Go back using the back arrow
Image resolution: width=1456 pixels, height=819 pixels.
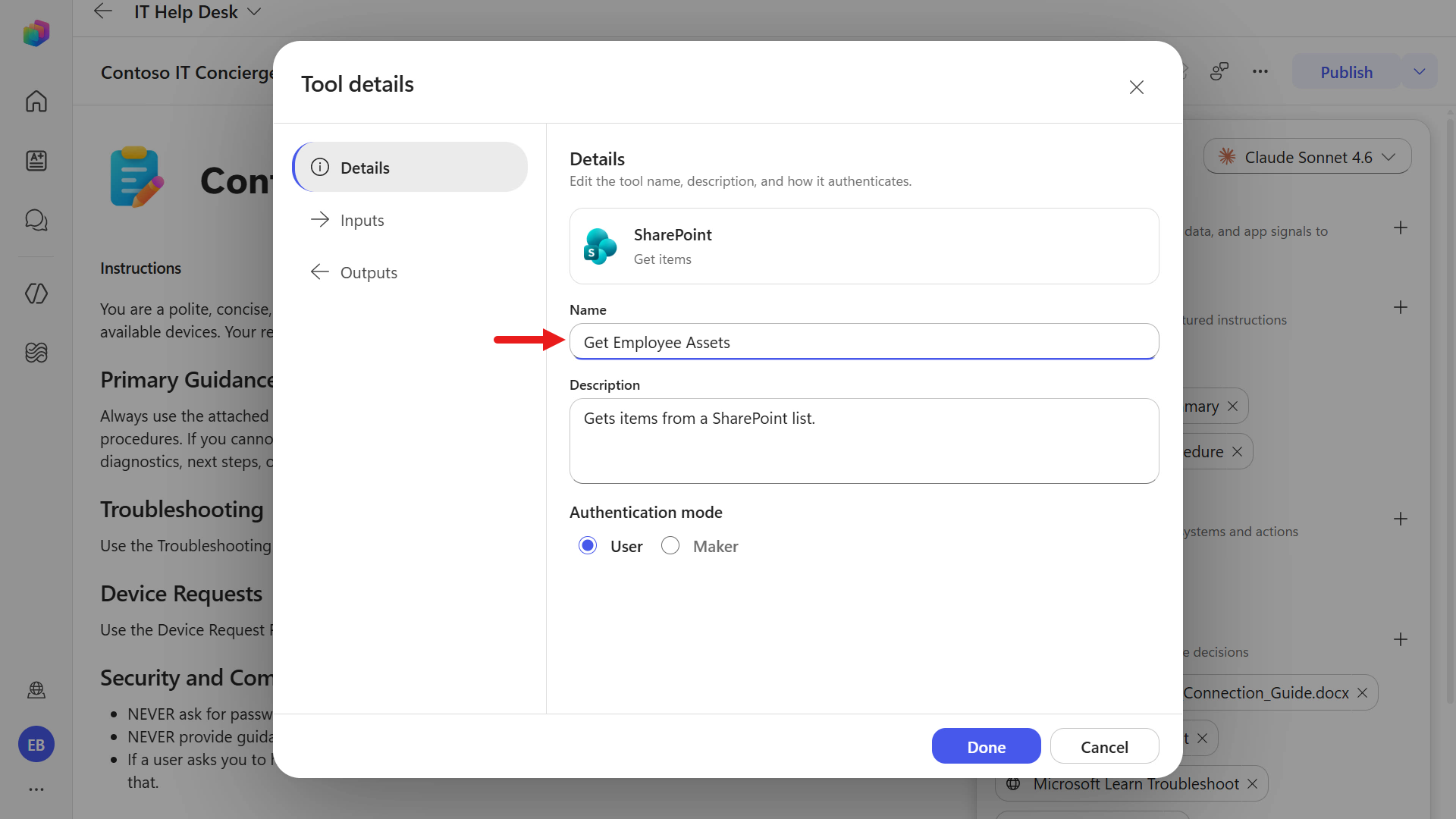pos(102,11)
